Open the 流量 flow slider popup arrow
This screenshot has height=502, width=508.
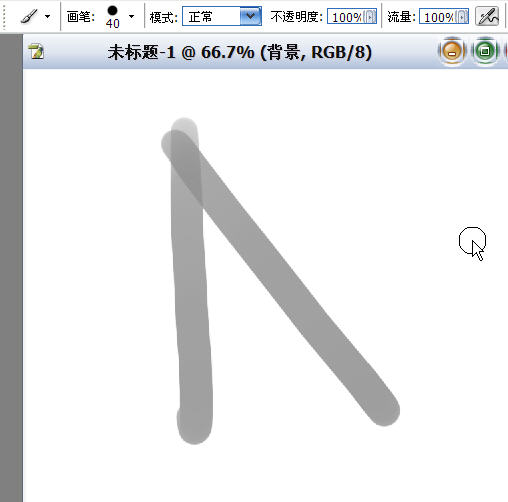[x=462, y=17]
